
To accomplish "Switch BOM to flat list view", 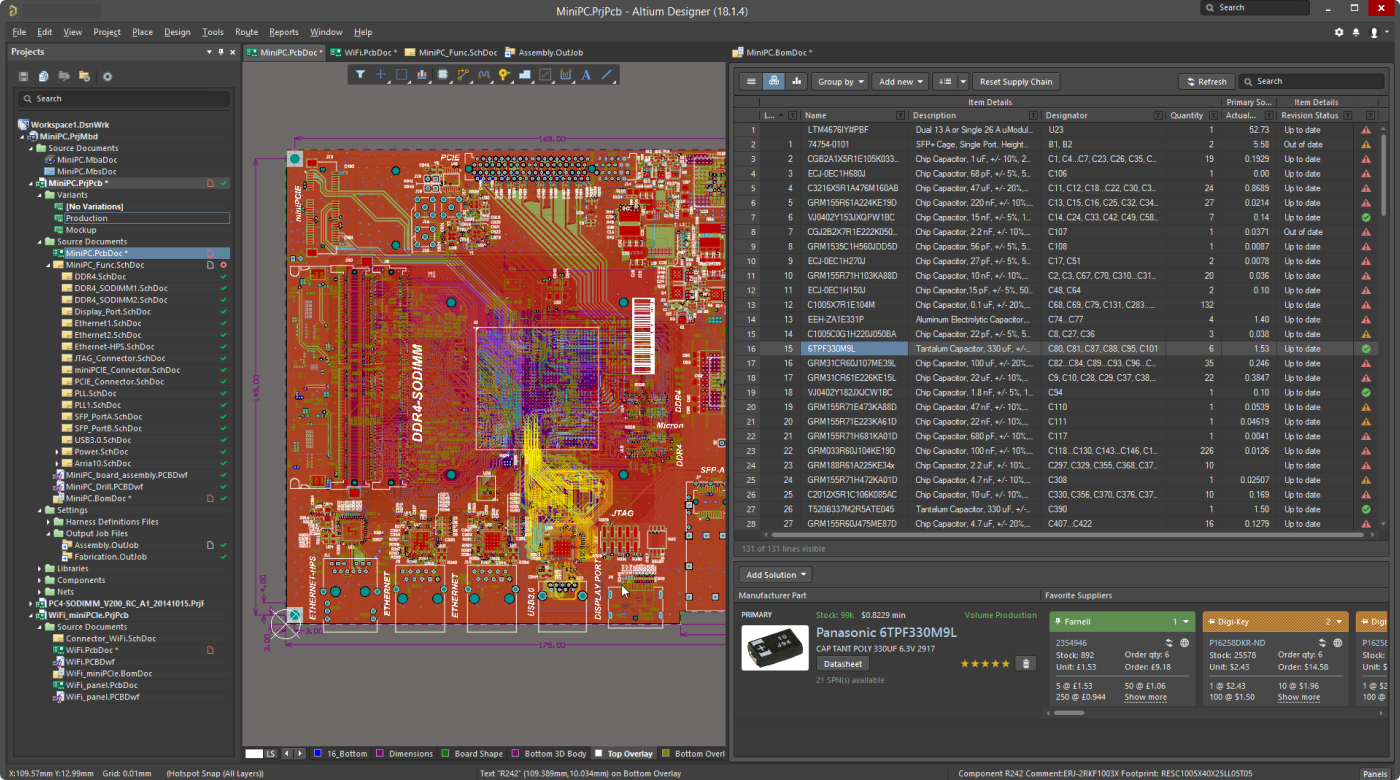I will tap(751, 81).
